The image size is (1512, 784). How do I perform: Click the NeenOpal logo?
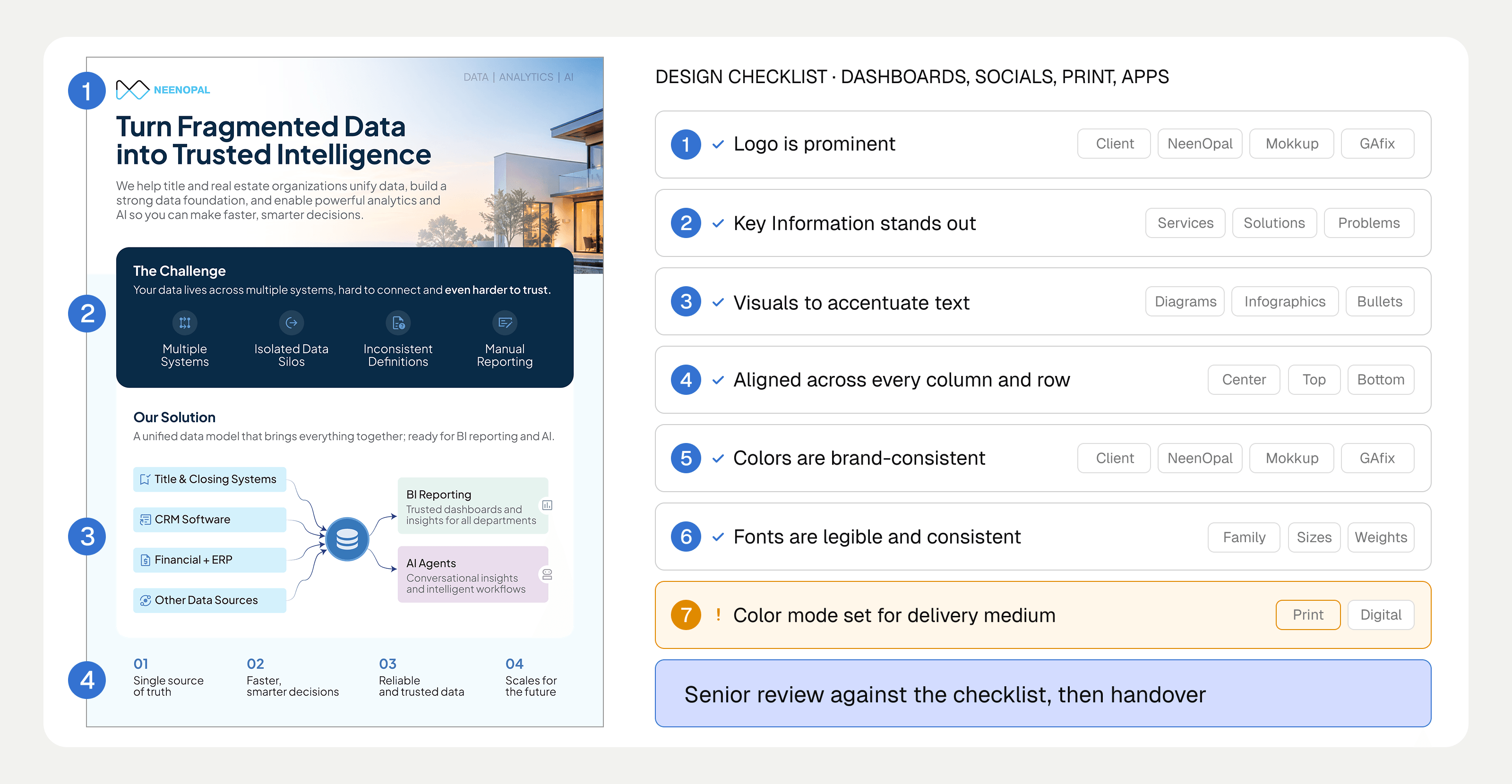163,90
